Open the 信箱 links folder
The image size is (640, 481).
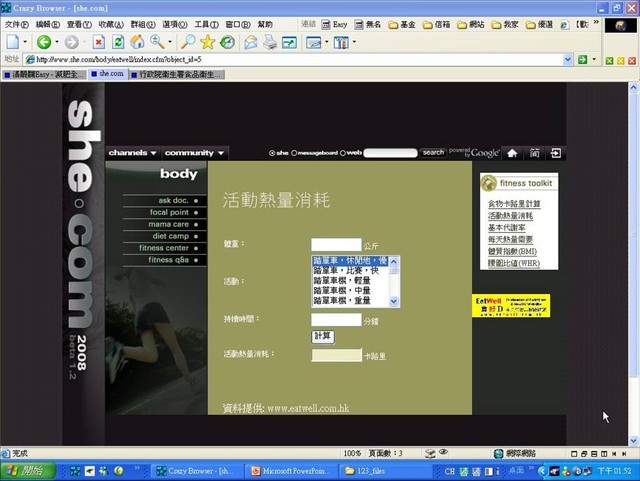coord(436,25)
